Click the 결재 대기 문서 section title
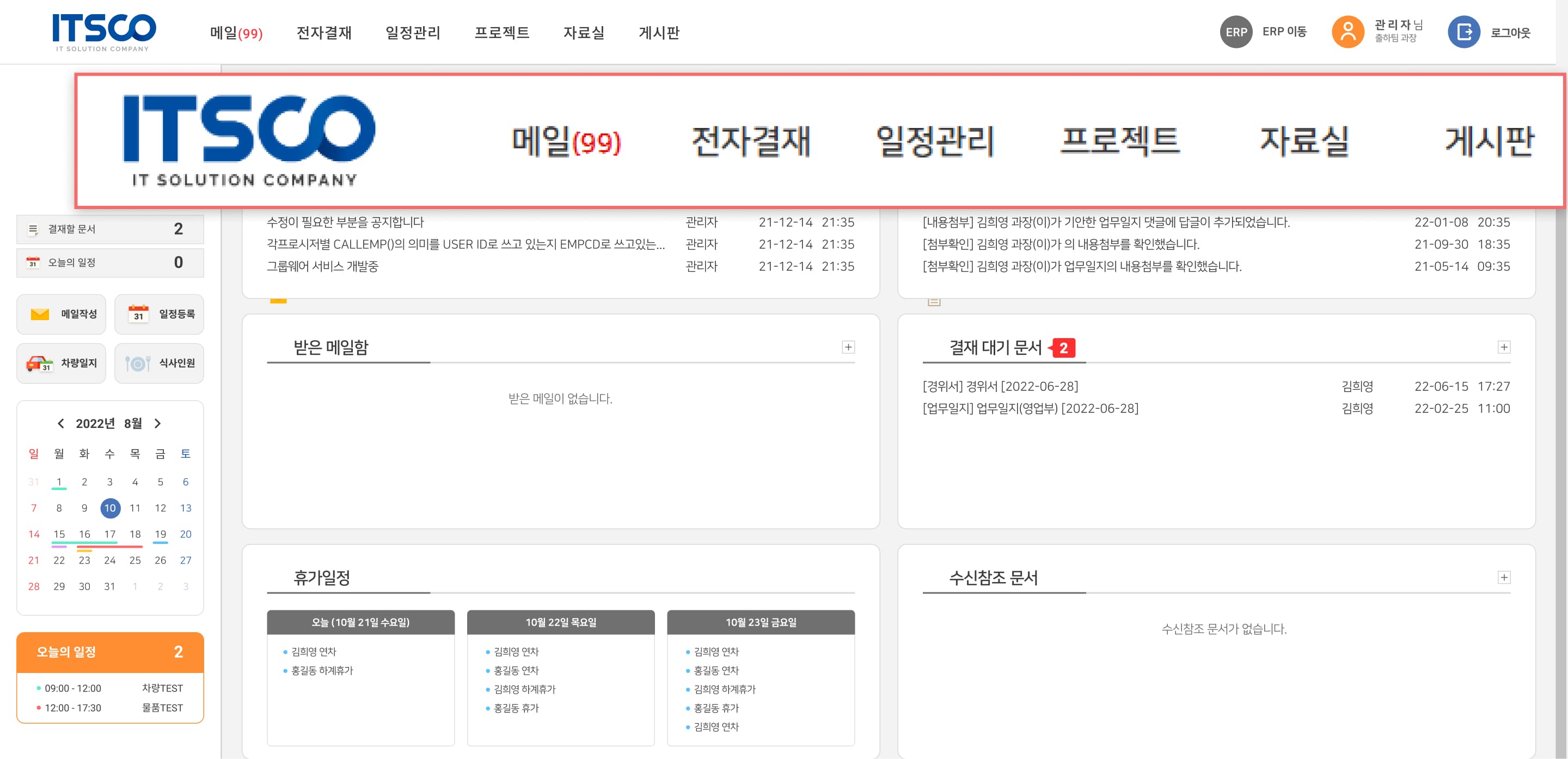The image size is (1568, 759). click(x=996, y=347)
